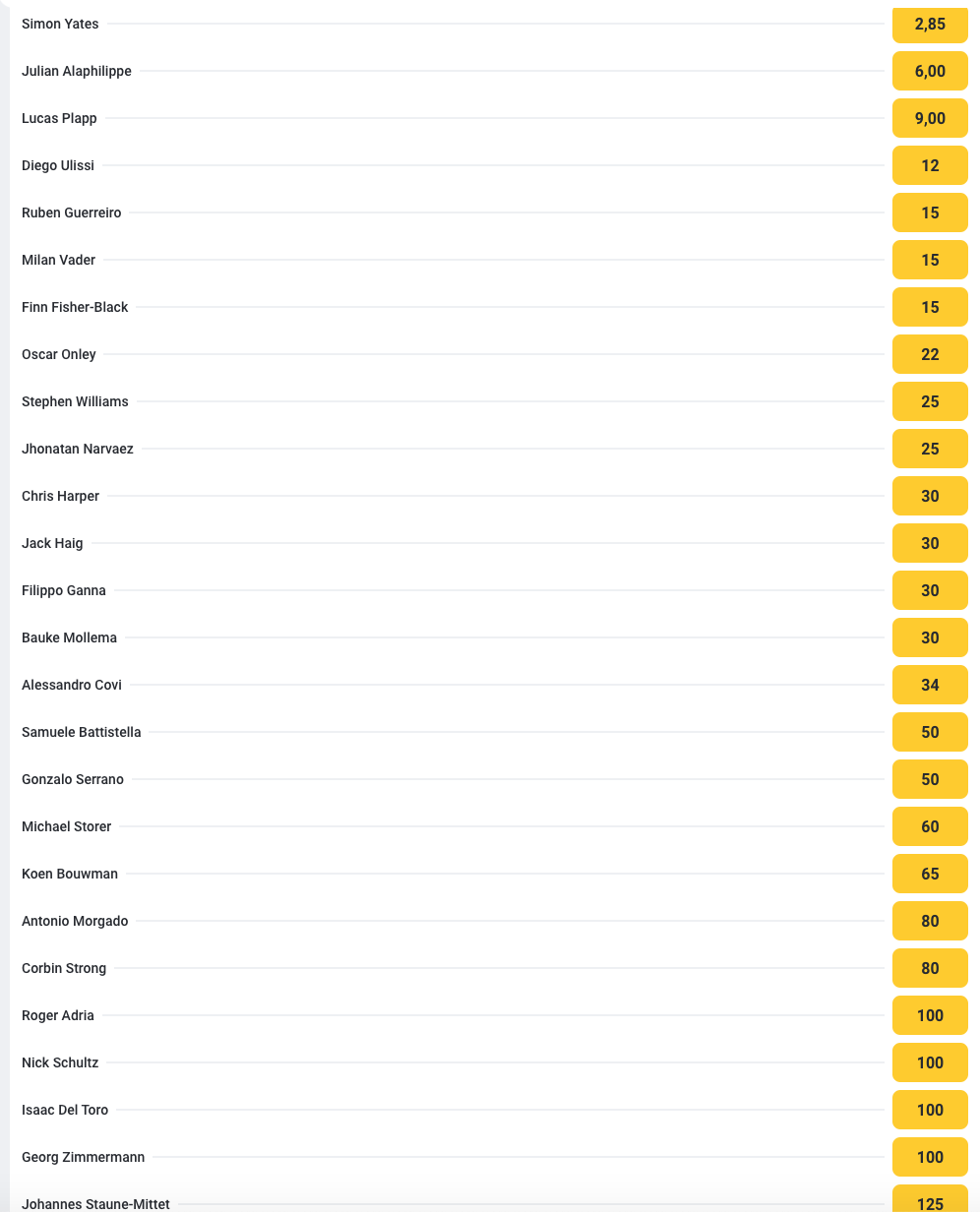Screen dimensions: 980x1212
Task: Click Filippo Ganna odds button
Action: tap(930, 590)
